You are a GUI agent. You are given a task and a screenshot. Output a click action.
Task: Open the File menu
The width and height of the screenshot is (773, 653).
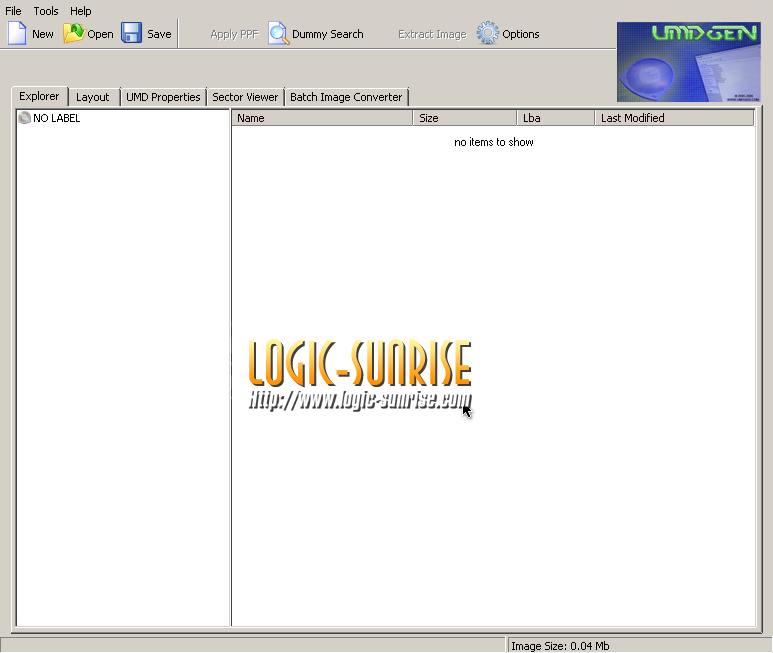(x=13, y=11)
